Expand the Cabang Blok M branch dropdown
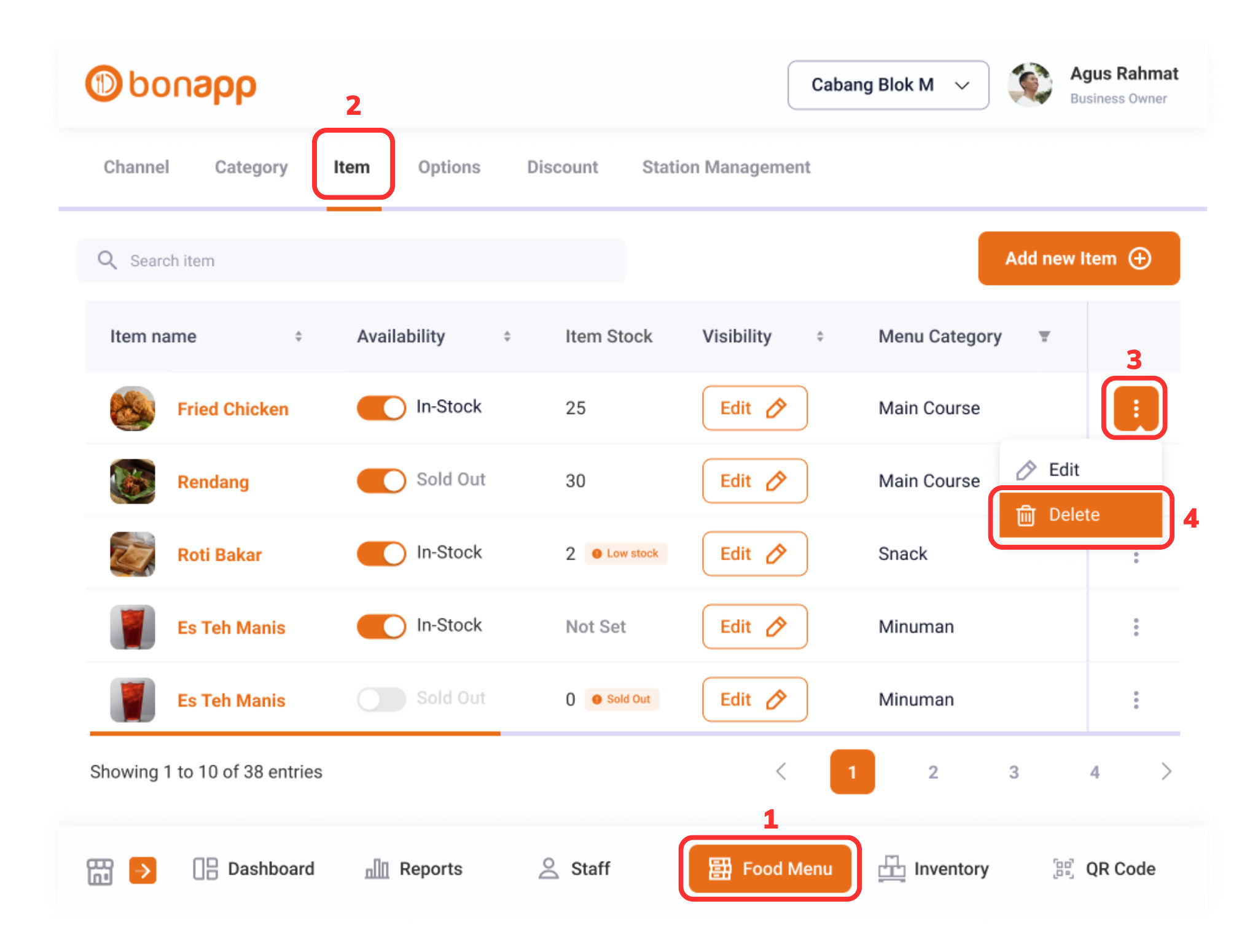The height and width of the screenshot is (952, 1258). point(888,85)
